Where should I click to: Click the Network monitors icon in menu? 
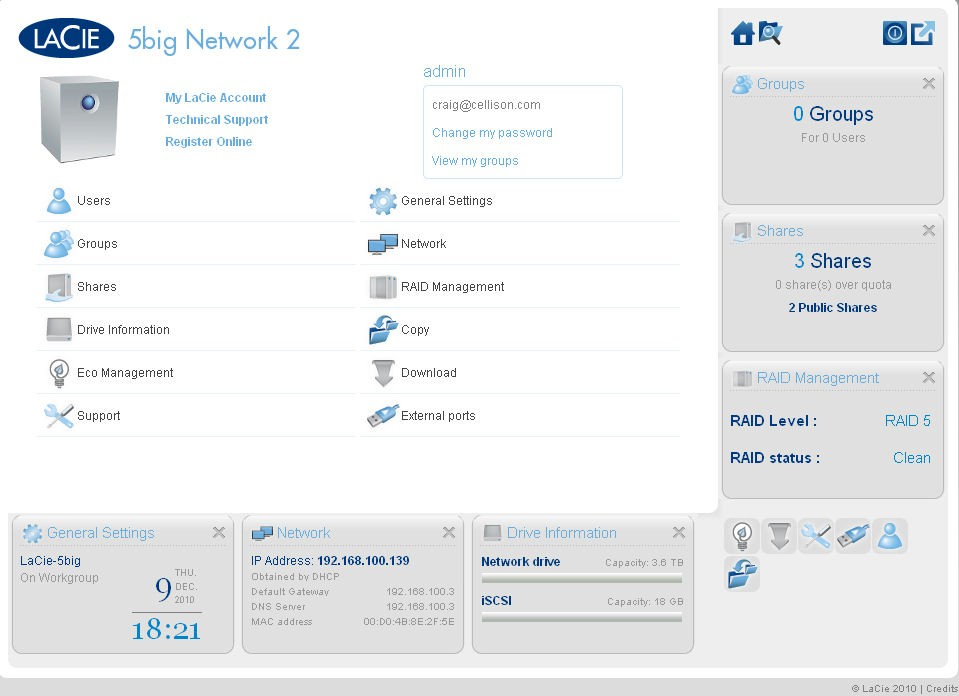tap(383, 244)
